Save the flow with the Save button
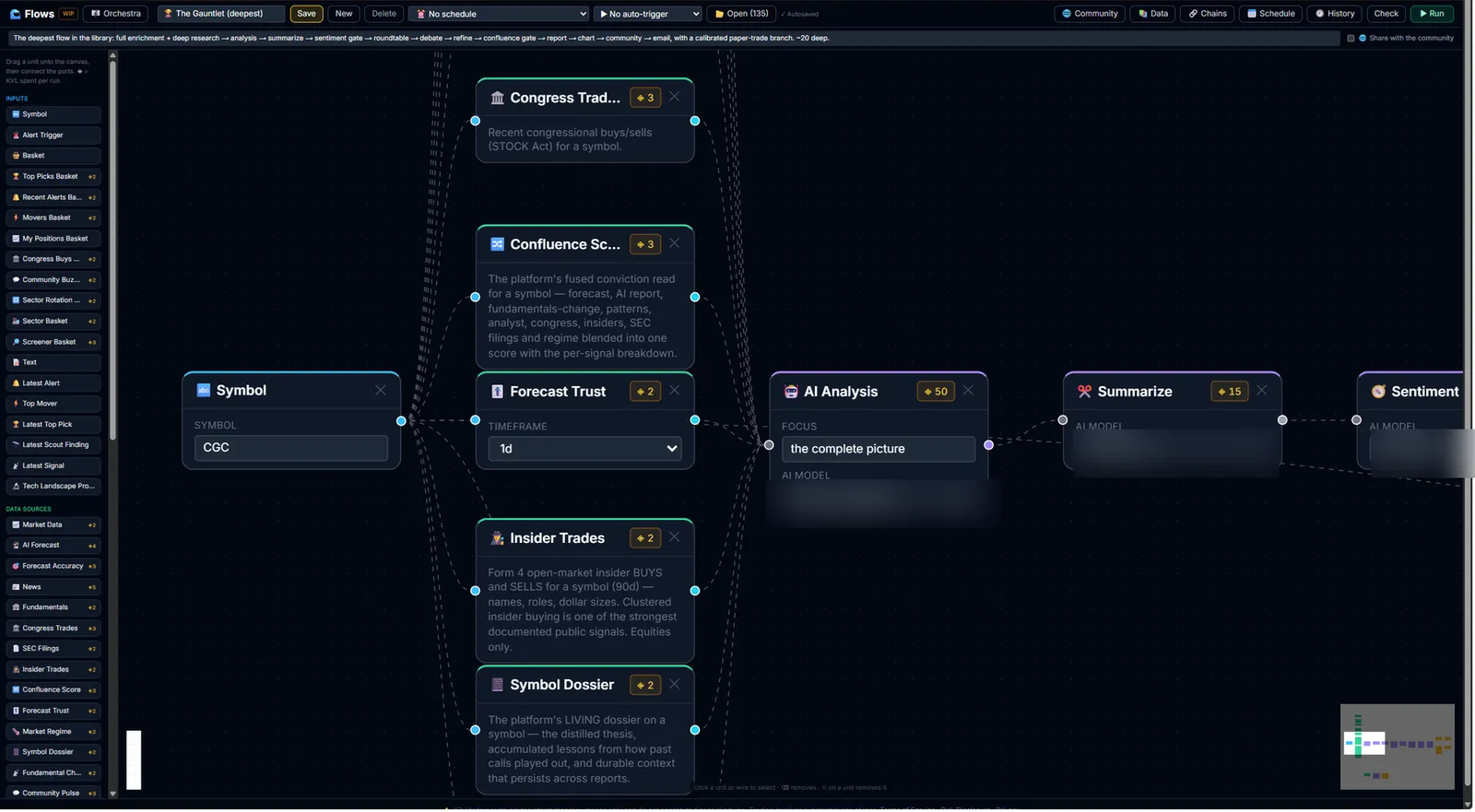Image resolution: width=1475 pixels, height=812 pixels. tap(307, 14)
